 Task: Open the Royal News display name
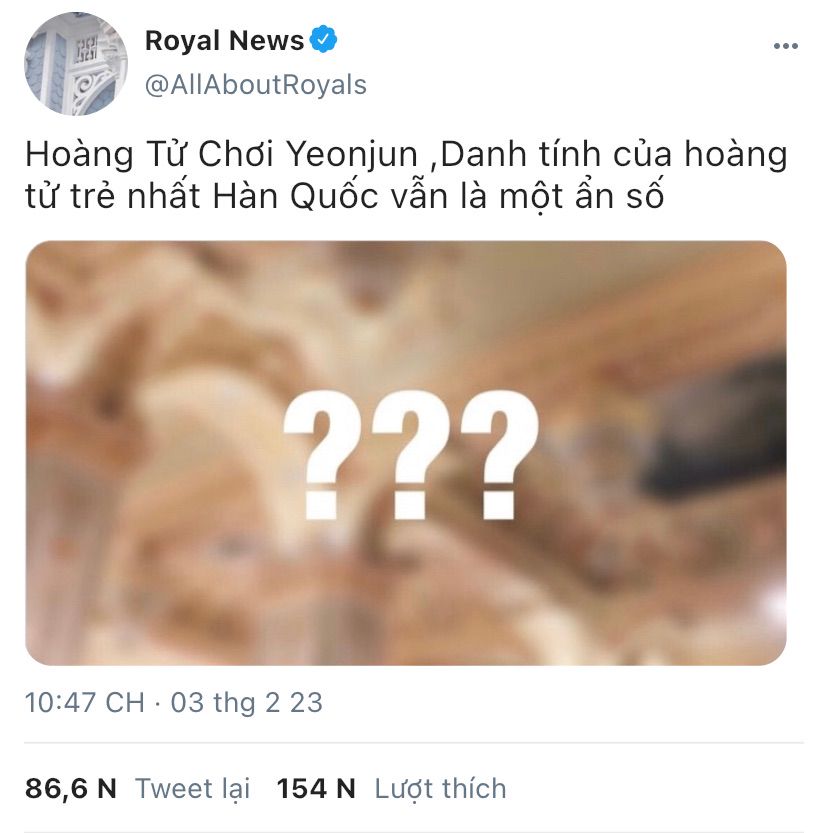[x=224, y=40]
